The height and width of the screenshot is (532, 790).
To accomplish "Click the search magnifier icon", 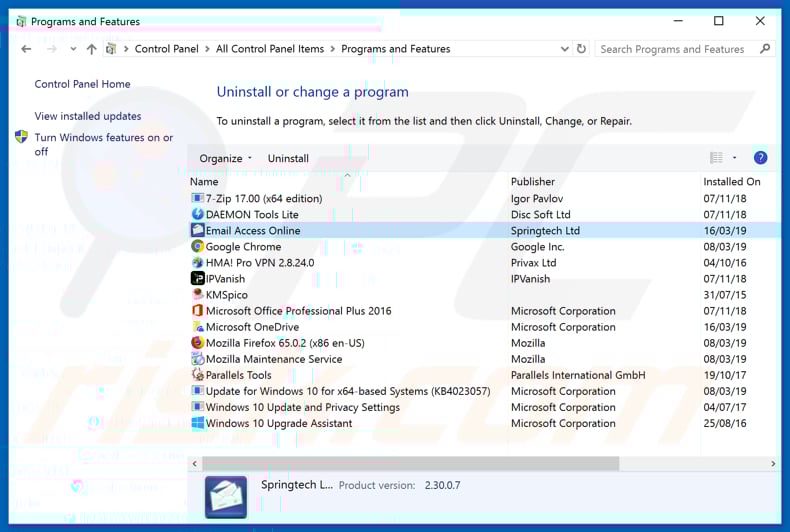I will coord(765,49).
